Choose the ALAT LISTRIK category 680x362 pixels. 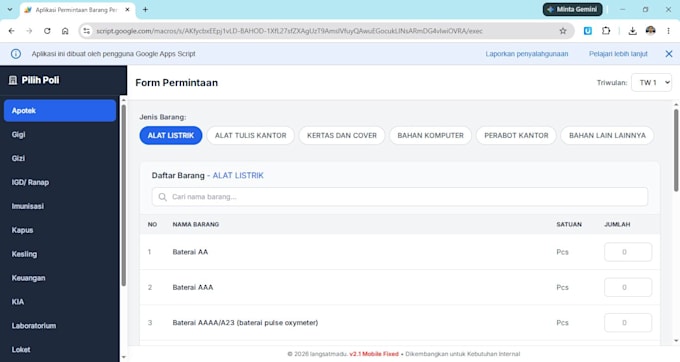171,135
